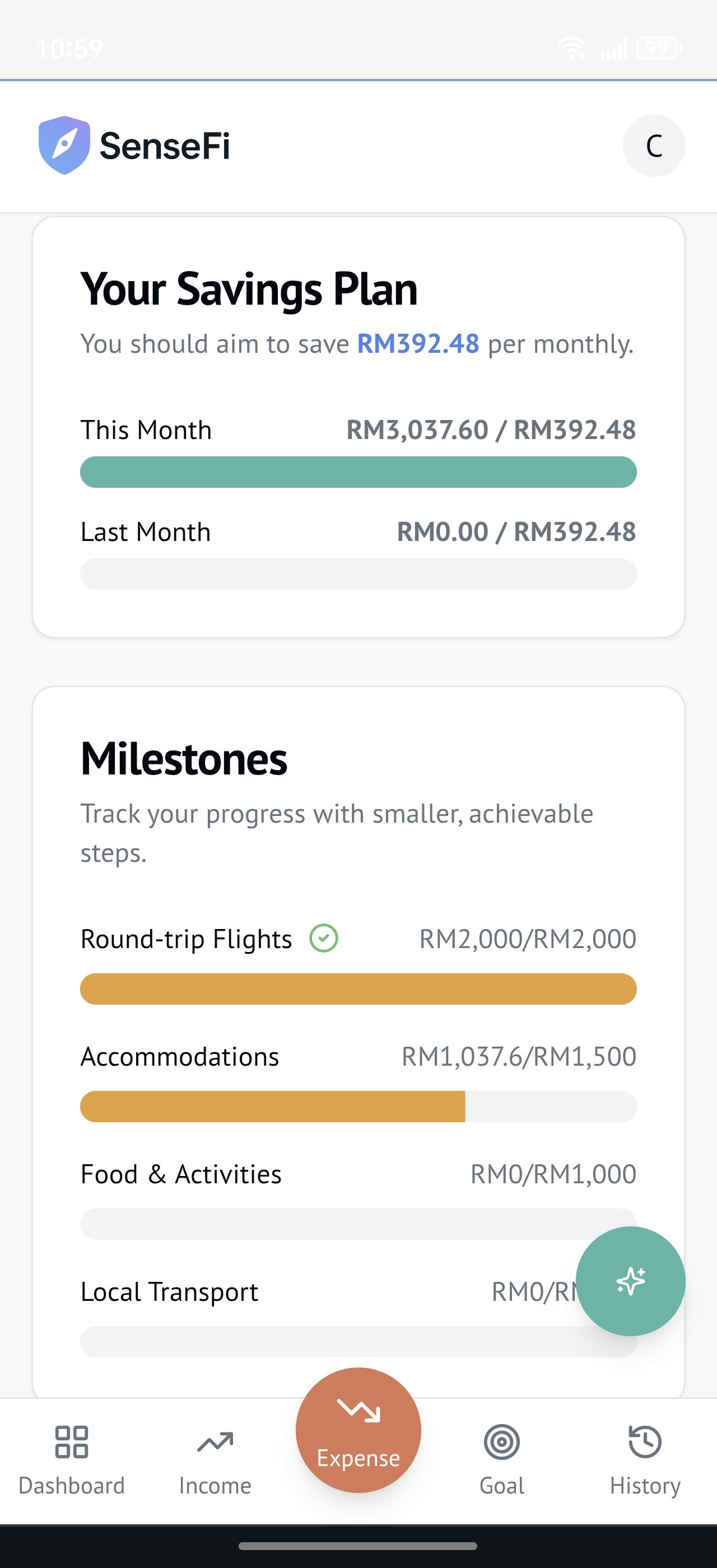
Task: Tap the RM392.48 savings amount link
Action: [418, 344]
